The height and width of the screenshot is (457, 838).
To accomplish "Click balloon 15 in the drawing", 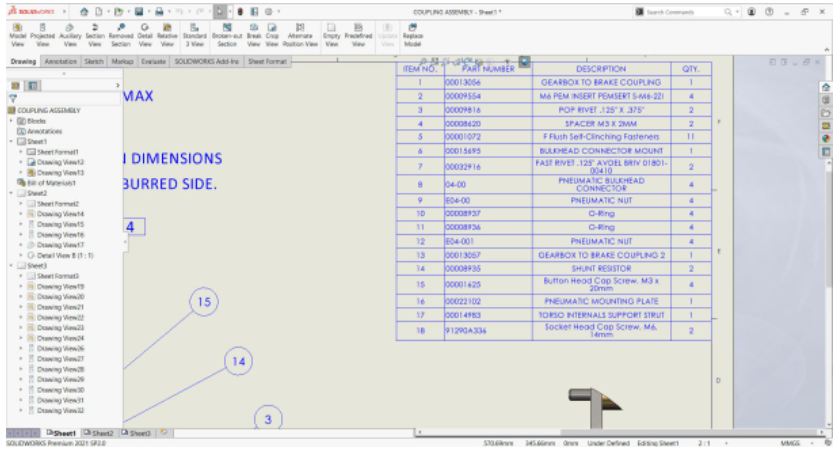I will [204, 302].
